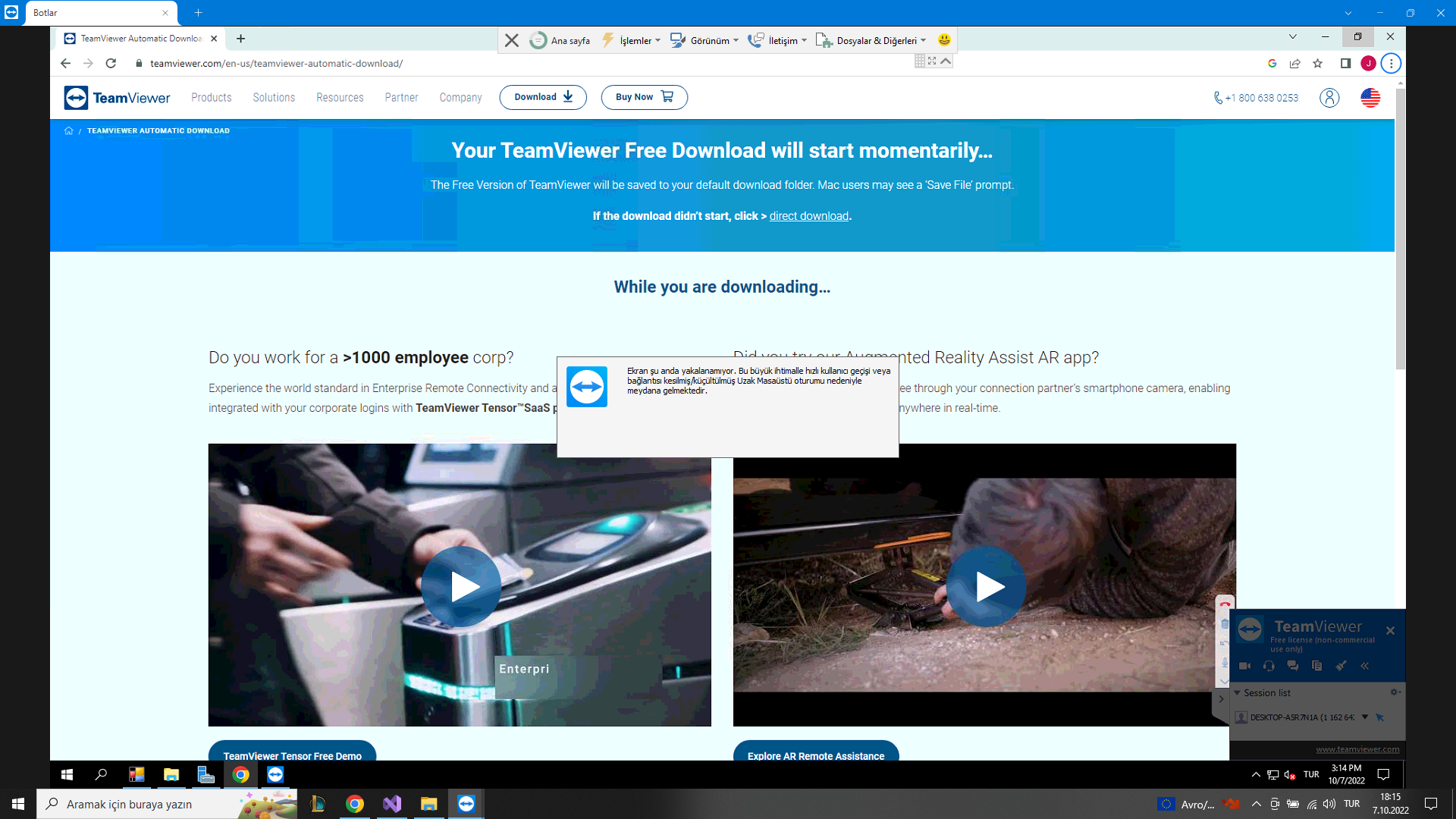The height and width of the screenshot is (819, 1456).
Task: Collapse the Session list section
Action: 1238,693
